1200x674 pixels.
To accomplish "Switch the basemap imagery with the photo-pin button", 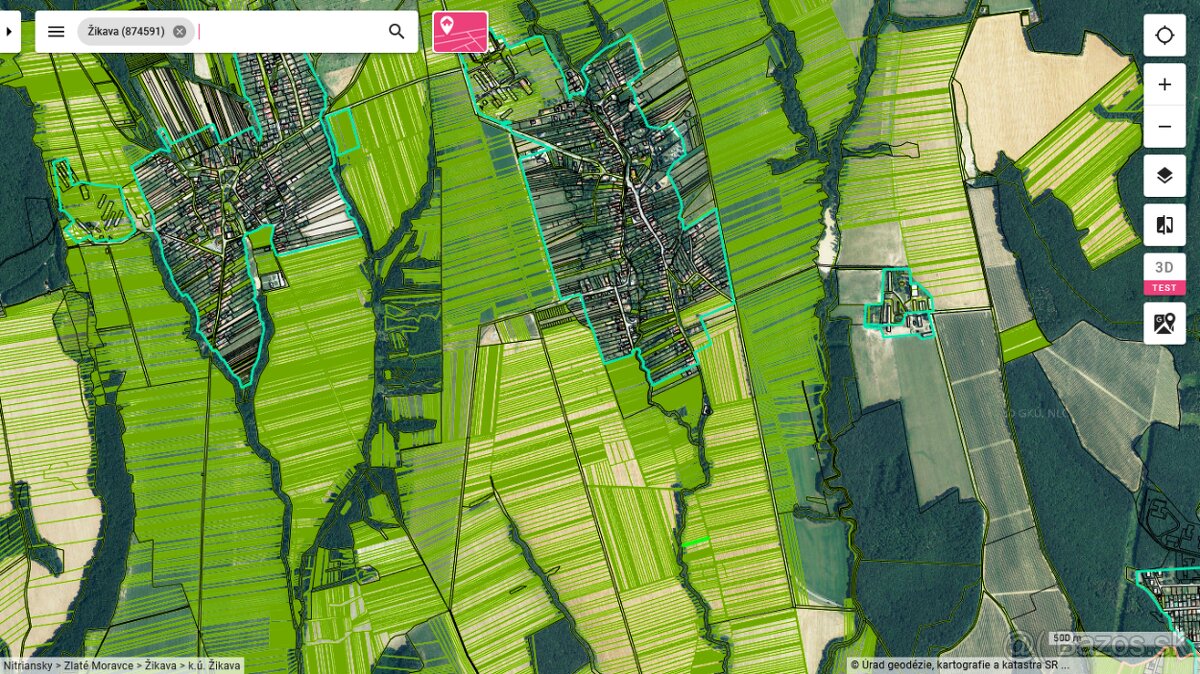I will point(1165,323).
